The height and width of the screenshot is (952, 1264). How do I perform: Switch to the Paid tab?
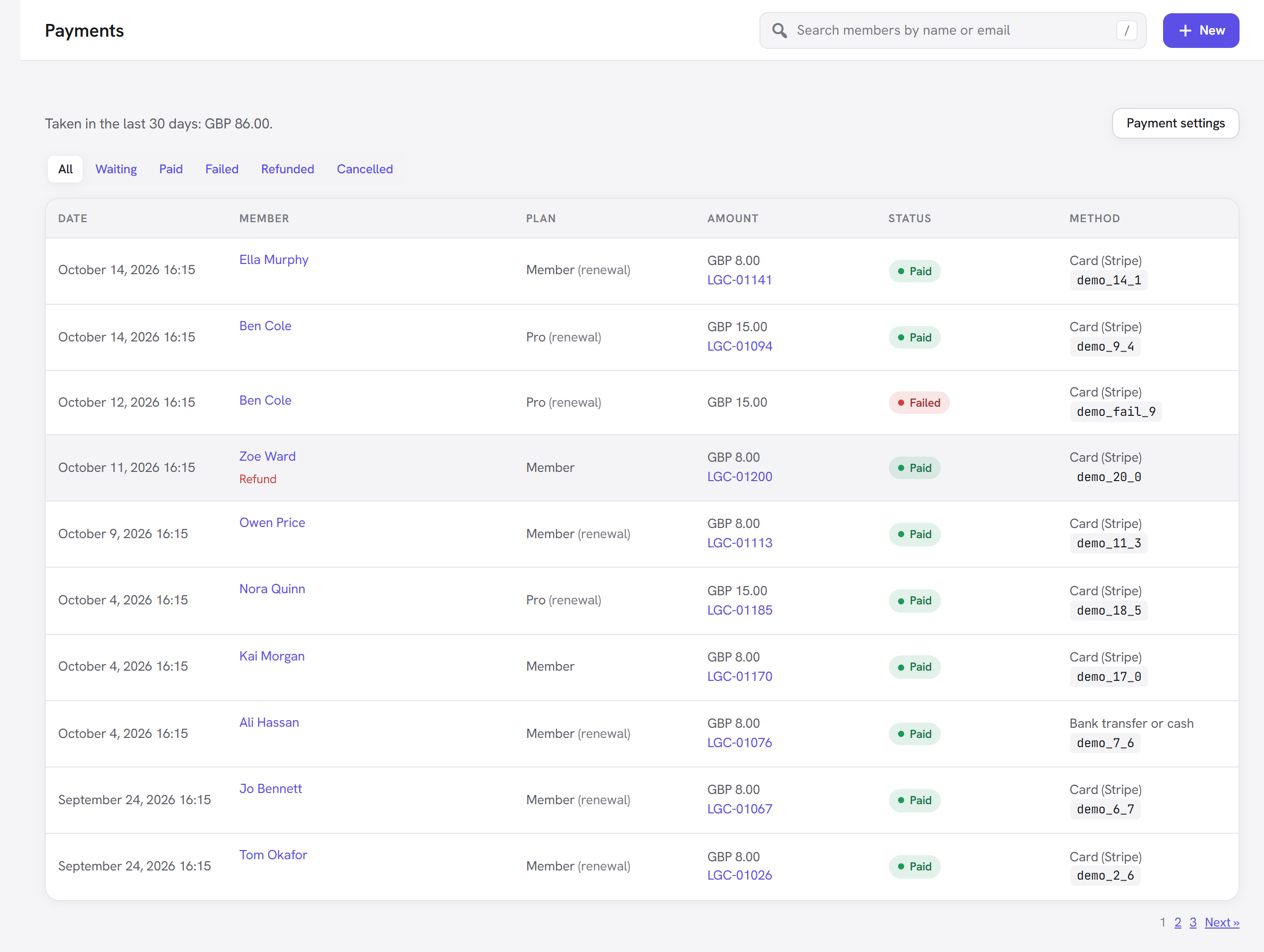pyautogui.click(x=171, y=169)
